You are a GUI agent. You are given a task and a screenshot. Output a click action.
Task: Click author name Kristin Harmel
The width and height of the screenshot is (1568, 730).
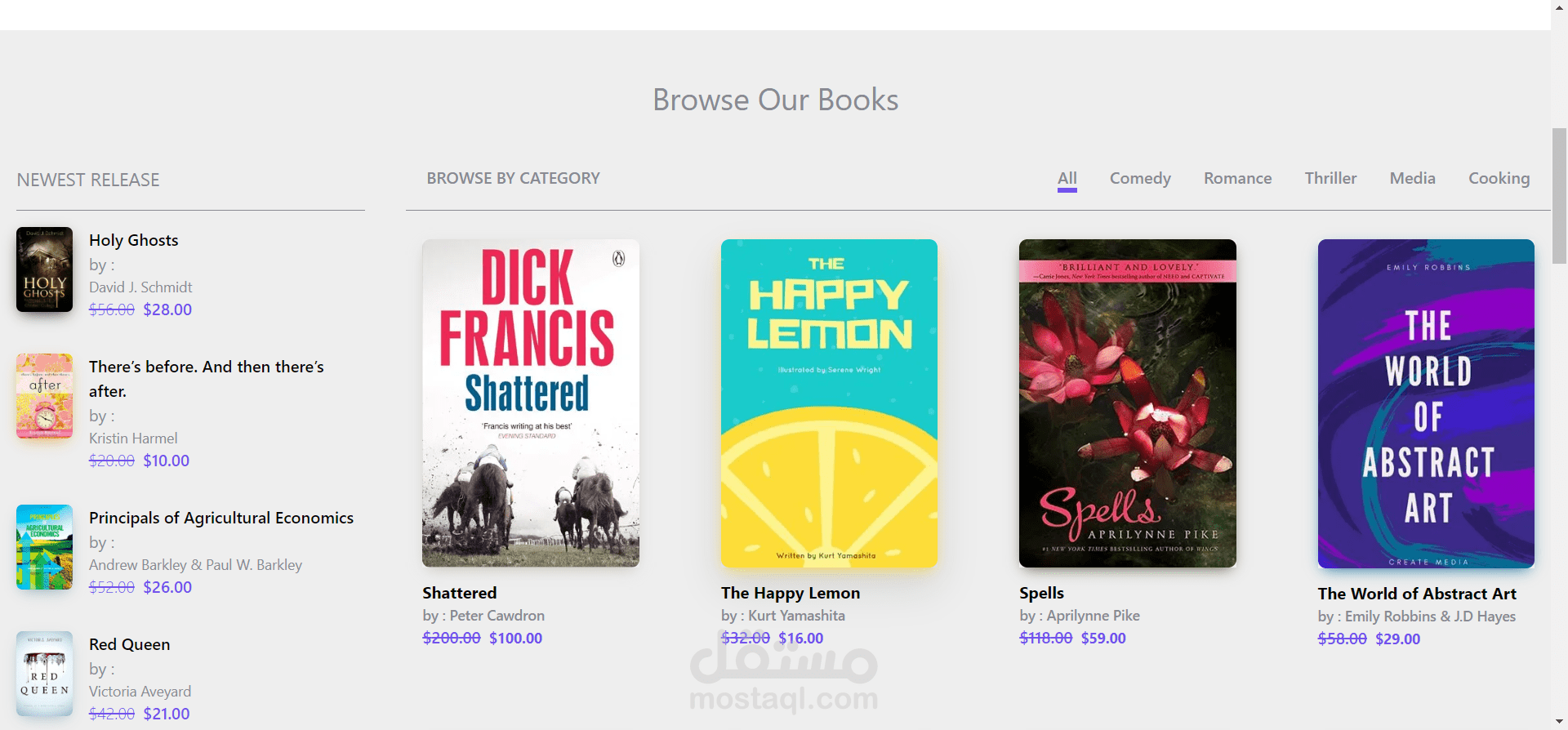pos(133,438)
